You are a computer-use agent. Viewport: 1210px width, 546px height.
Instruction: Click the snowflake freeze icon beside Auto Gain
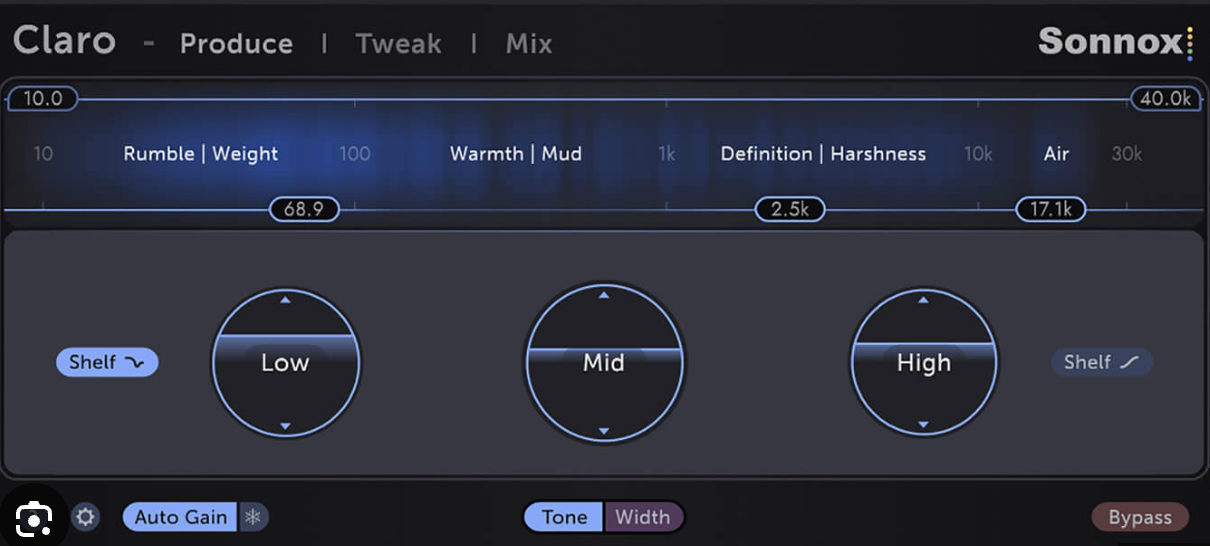pyautogui.click(x=254, y=517)
